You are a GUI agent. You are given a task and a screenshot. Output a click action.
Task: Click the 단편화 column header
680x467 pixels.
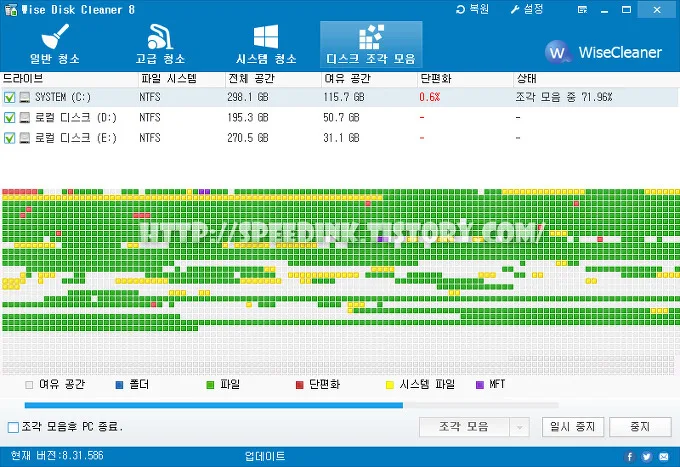(465, 78)
